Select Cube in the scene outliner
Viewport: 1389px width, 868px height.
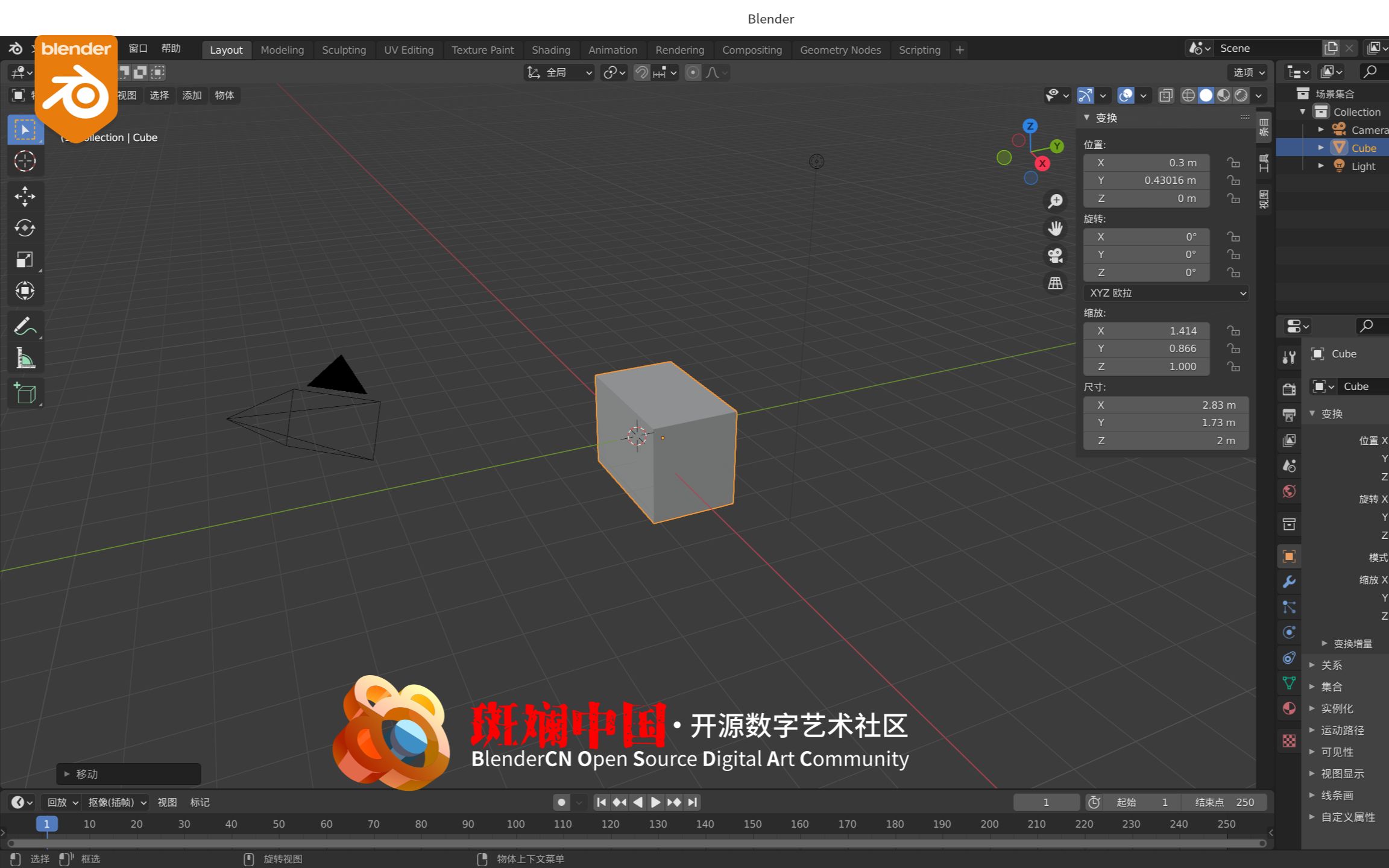point(1362,148)
